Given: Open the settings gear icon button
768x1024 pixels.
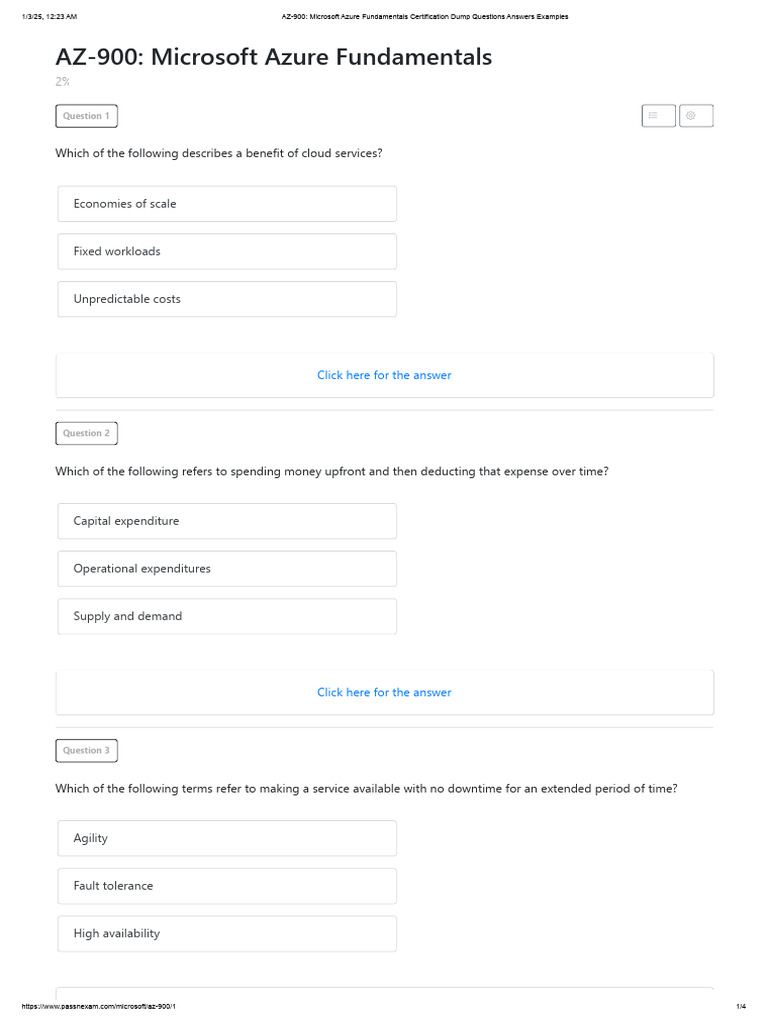Looking at the screenshot, I should 696,116.
